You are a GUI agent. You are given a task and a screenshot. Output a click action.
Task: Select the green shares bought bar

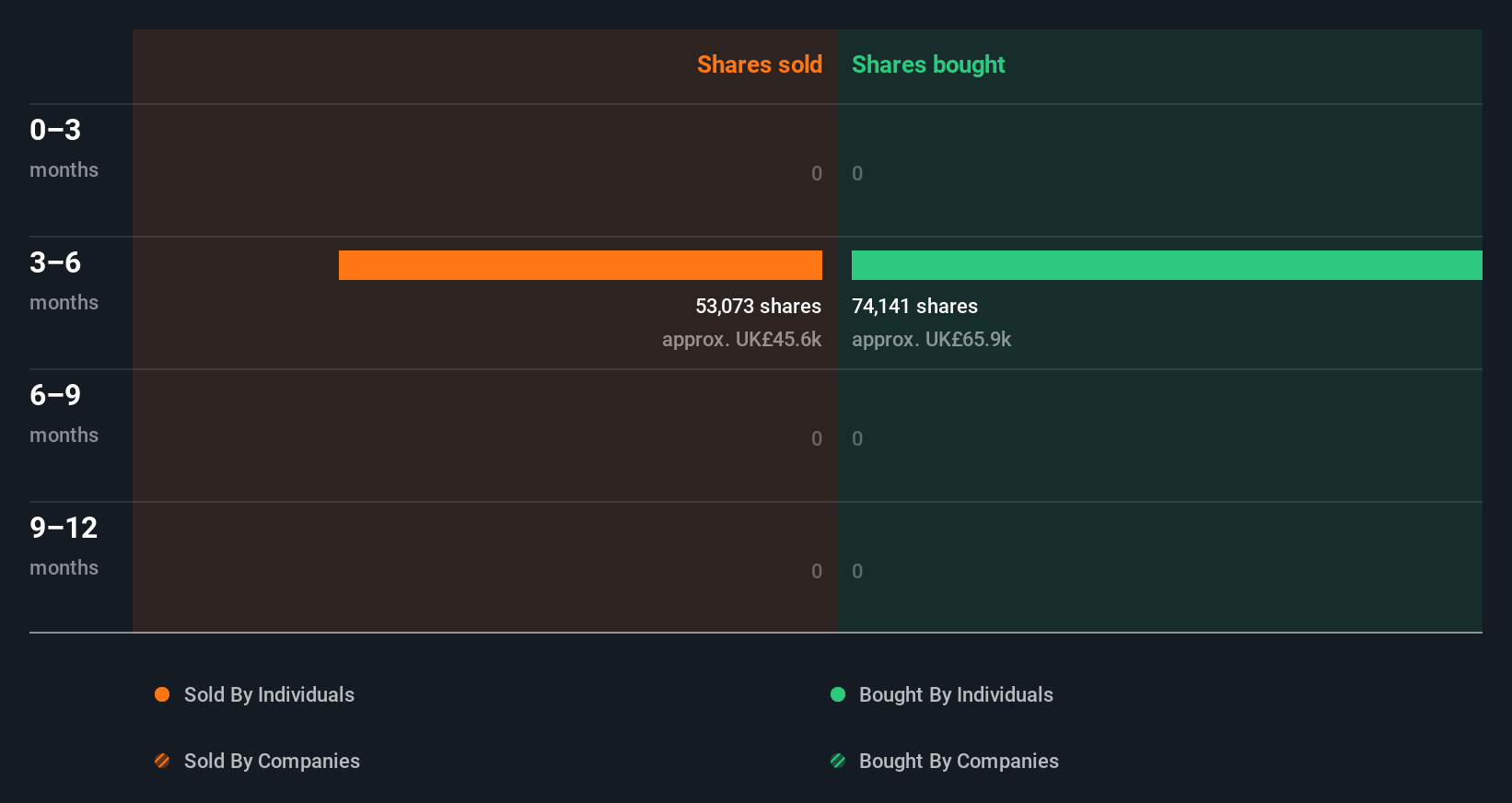click(1167, 265)
